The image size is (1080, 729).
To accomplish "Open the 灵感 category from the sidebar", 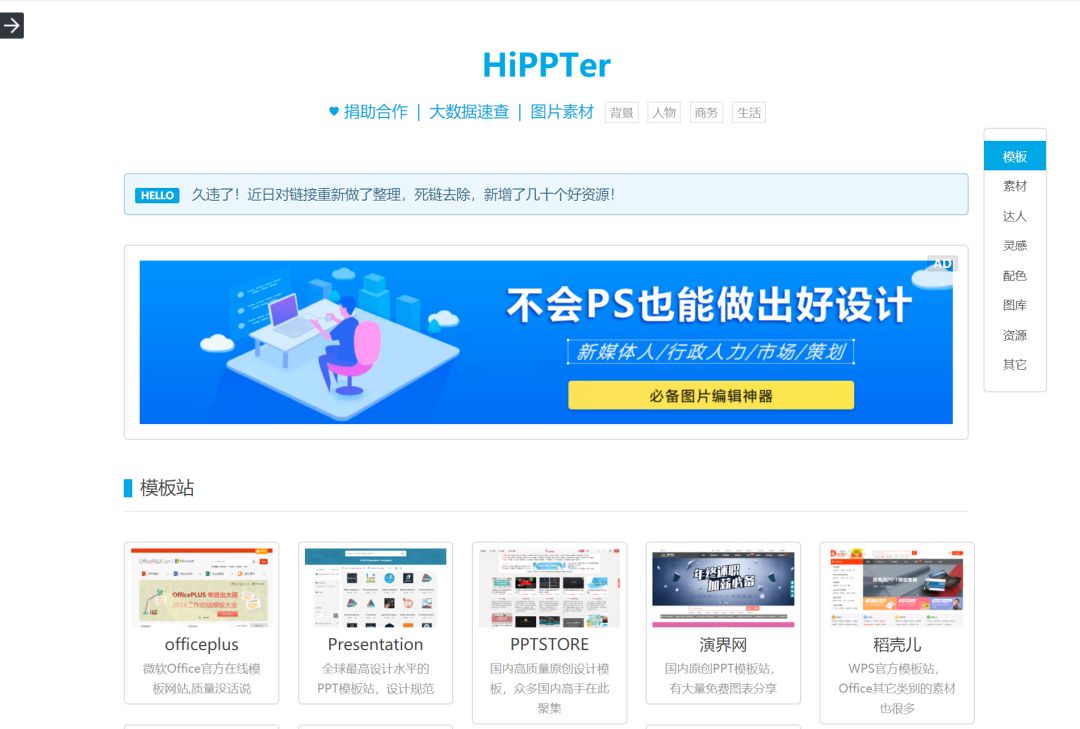I will 1015,245.
